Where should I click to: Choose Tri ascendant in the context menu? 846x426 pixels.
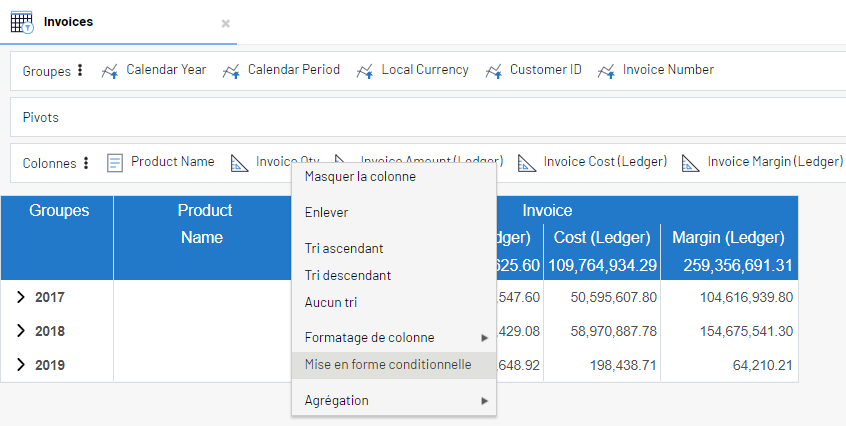344,248
